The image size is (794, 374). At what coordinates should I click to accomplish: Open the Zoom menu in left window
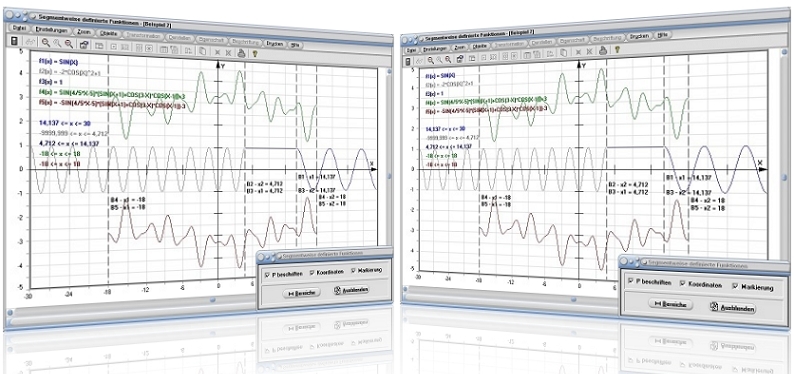pos(84,32)
